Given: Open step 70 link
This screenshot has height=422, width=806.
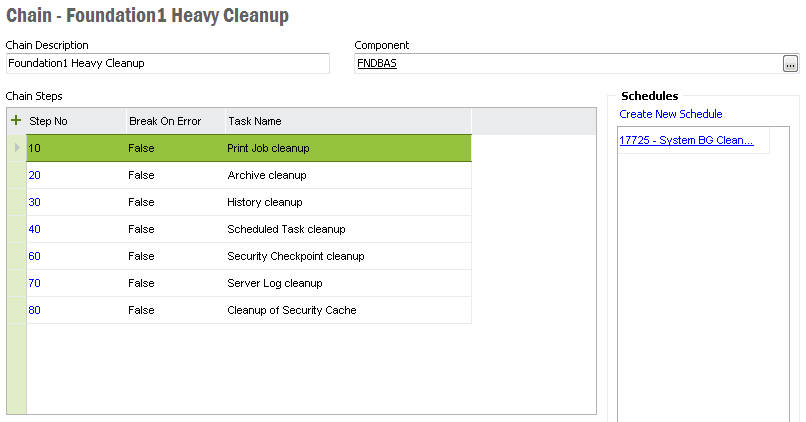Looking at the screenshot, I should pyautogui.click(x=35, y=283).
